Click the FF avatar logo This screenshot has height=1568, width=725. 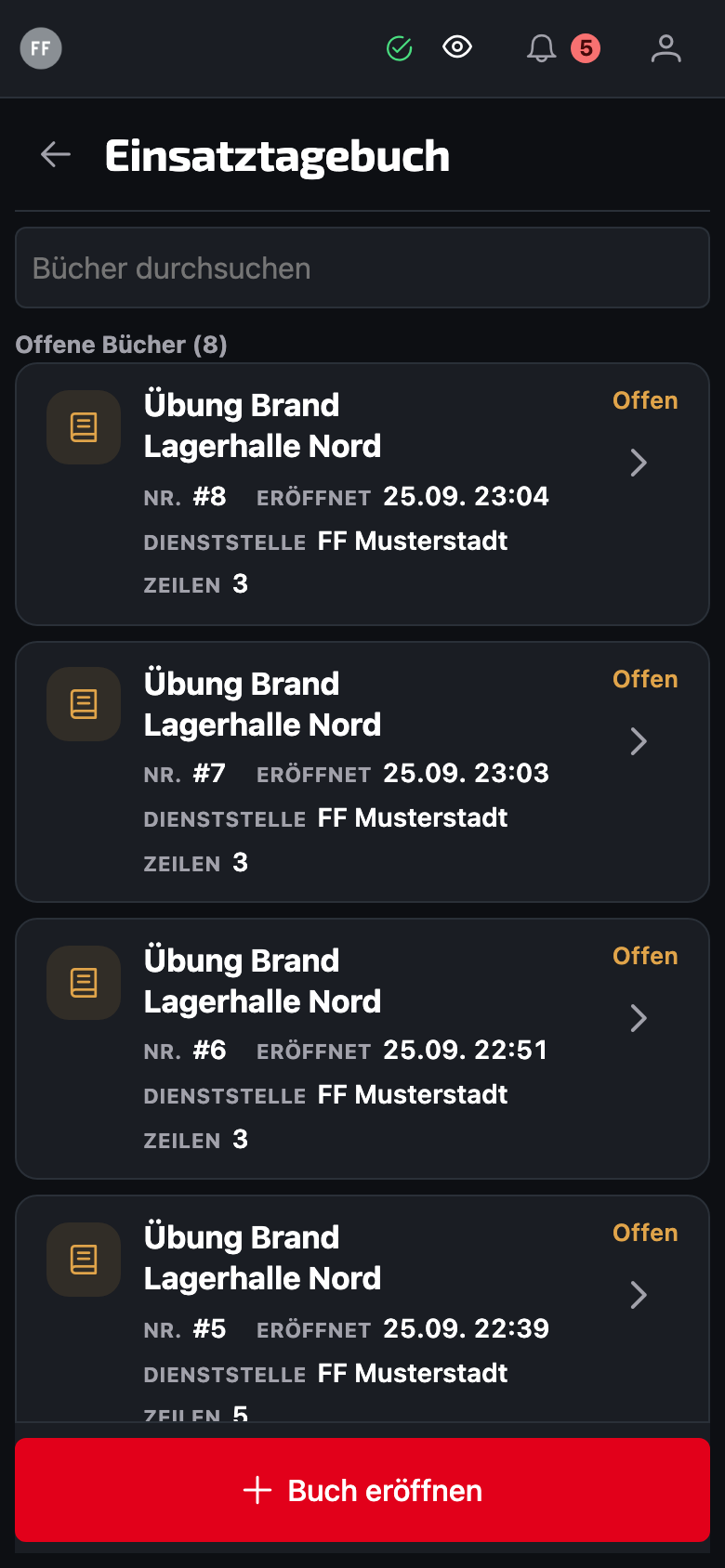41,48
